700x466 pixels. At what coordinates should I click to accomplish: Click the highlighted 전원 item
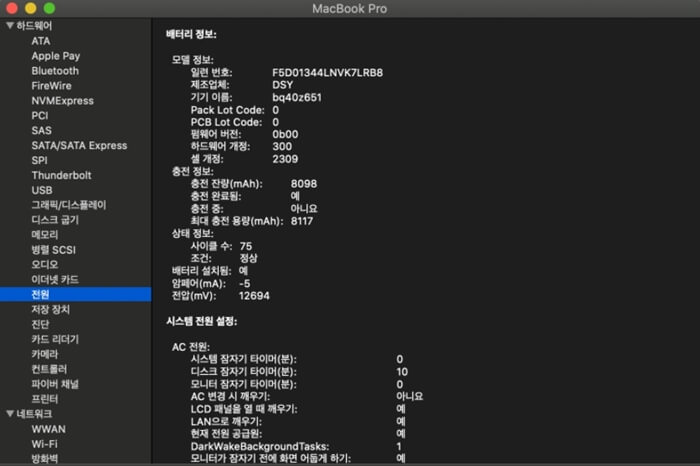(75, 294)
